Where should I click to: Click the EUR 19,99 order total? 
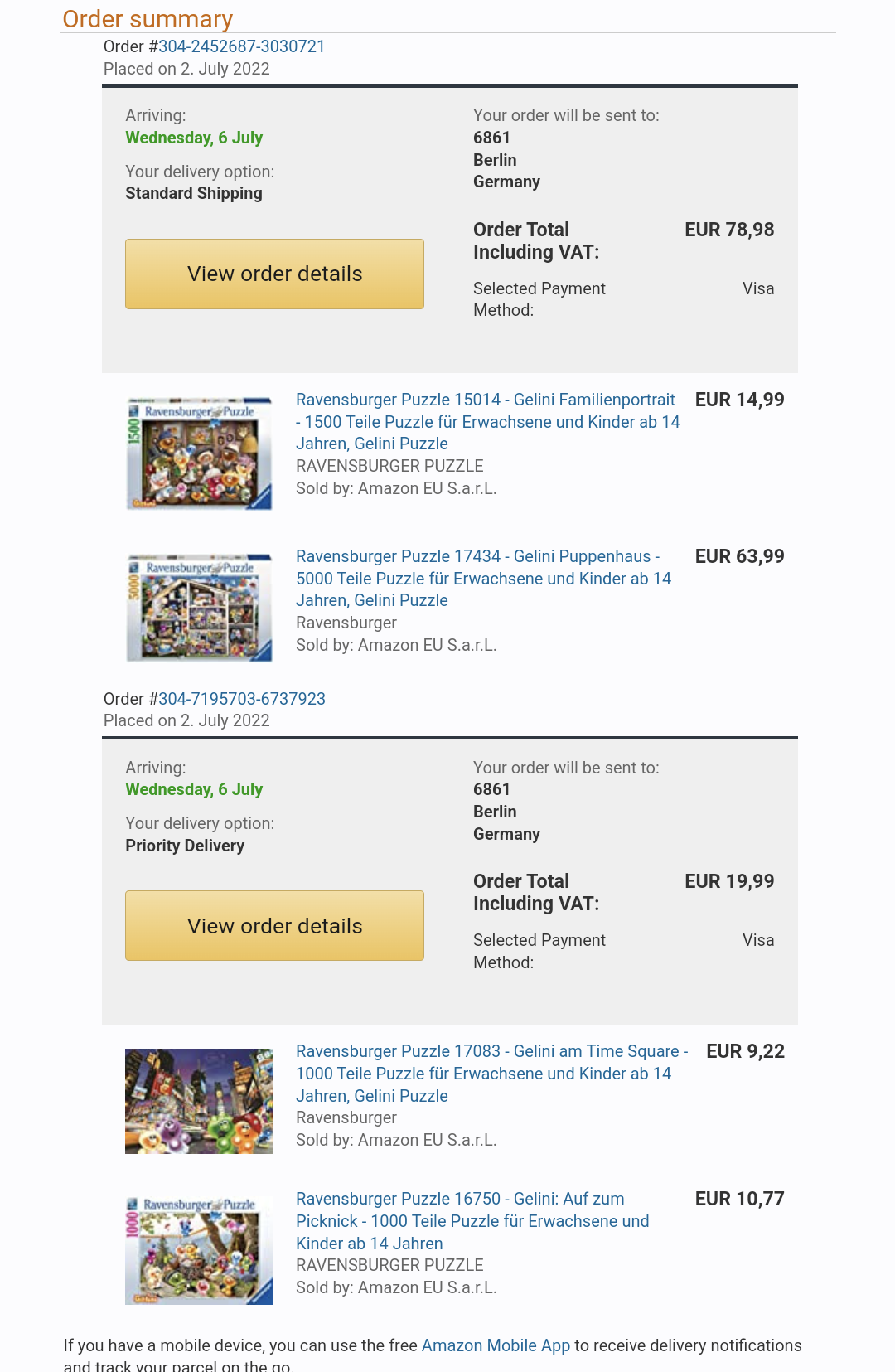click(x=729, y=881)
